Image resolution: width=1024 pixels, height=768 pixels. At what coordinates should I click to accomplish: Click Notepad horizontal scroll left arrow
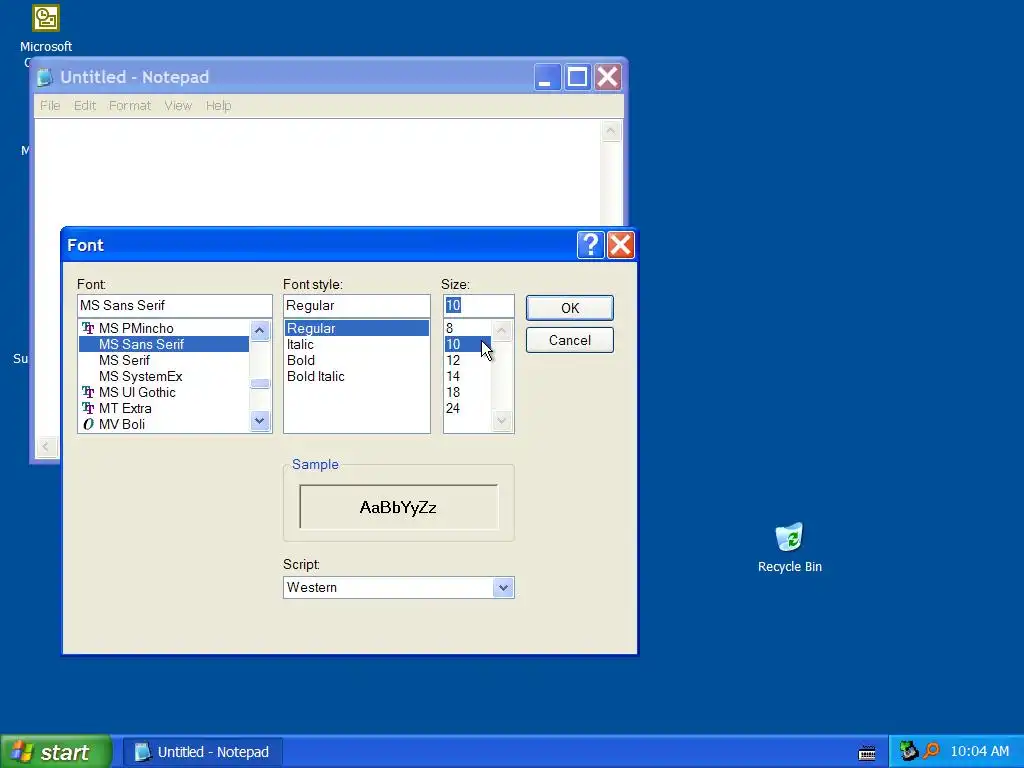coord(45,447)
